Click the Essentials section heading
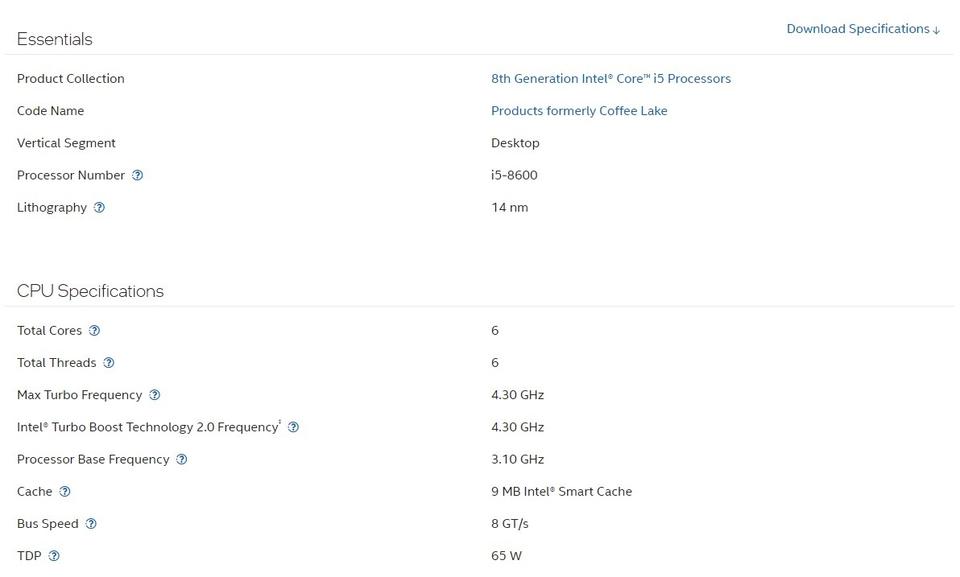Screen dimensions: 960x577 [x=55, y=39]
